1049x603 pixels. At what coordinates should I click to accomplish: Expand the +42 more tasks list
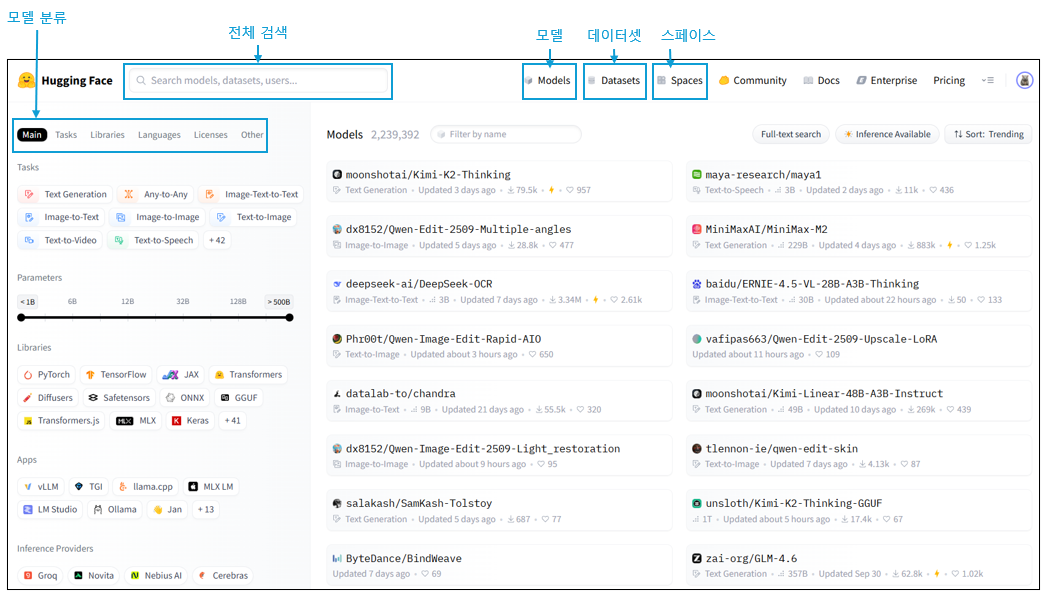click(x=216, y=240)
